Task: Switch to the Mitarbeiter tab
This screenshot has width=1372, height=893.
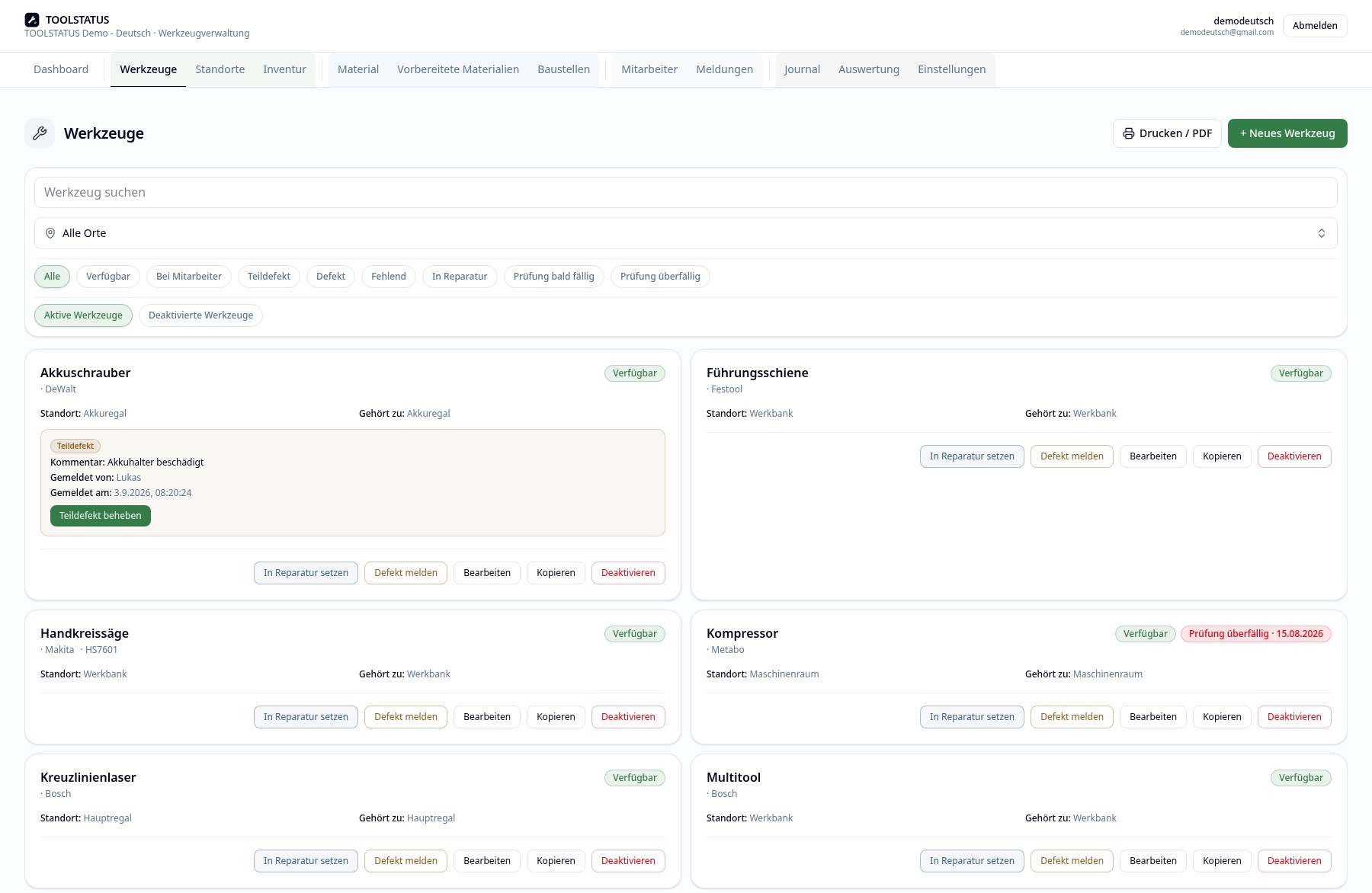Action: [x=649, y=69]
